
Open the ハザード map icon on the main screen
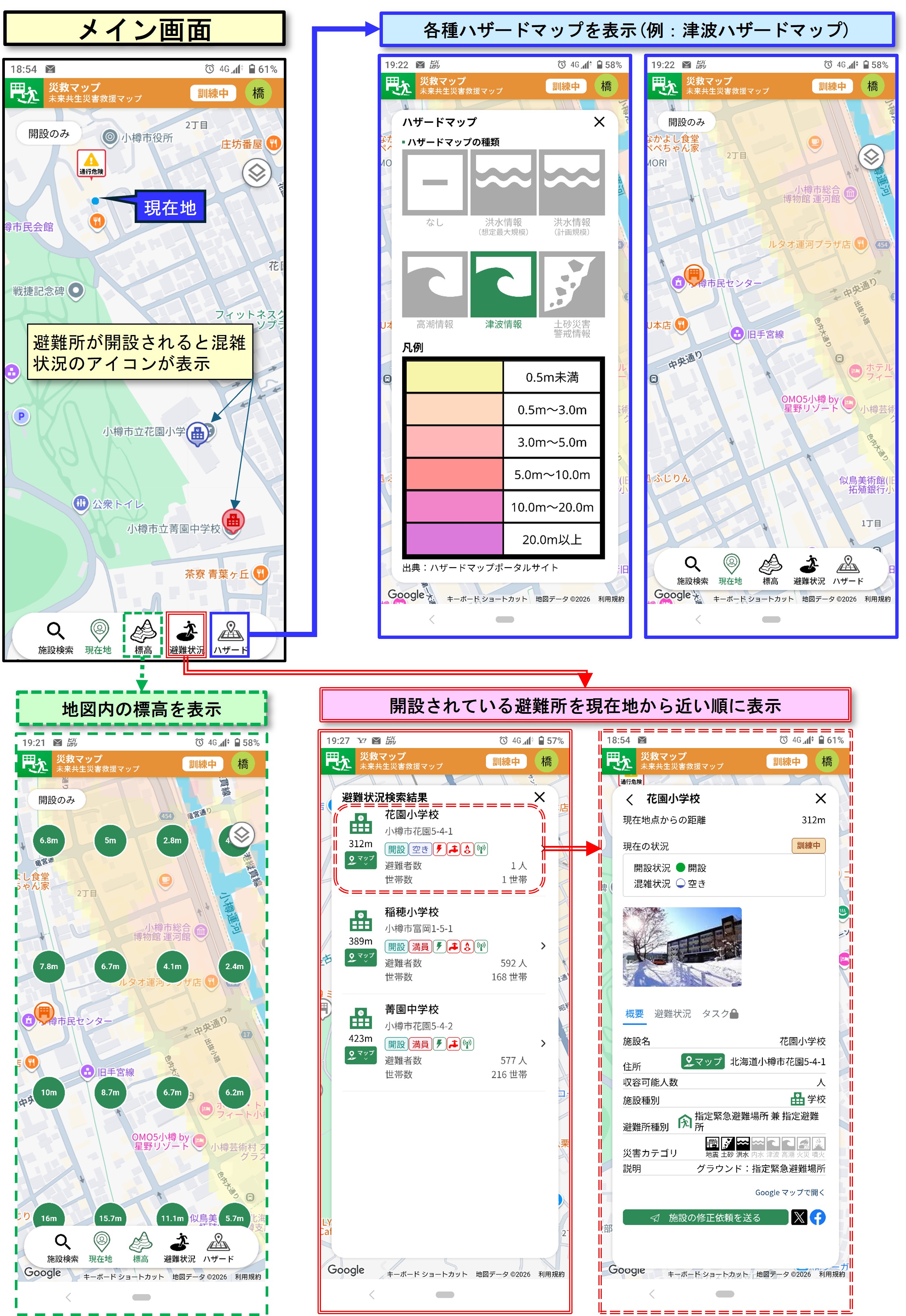230,631
